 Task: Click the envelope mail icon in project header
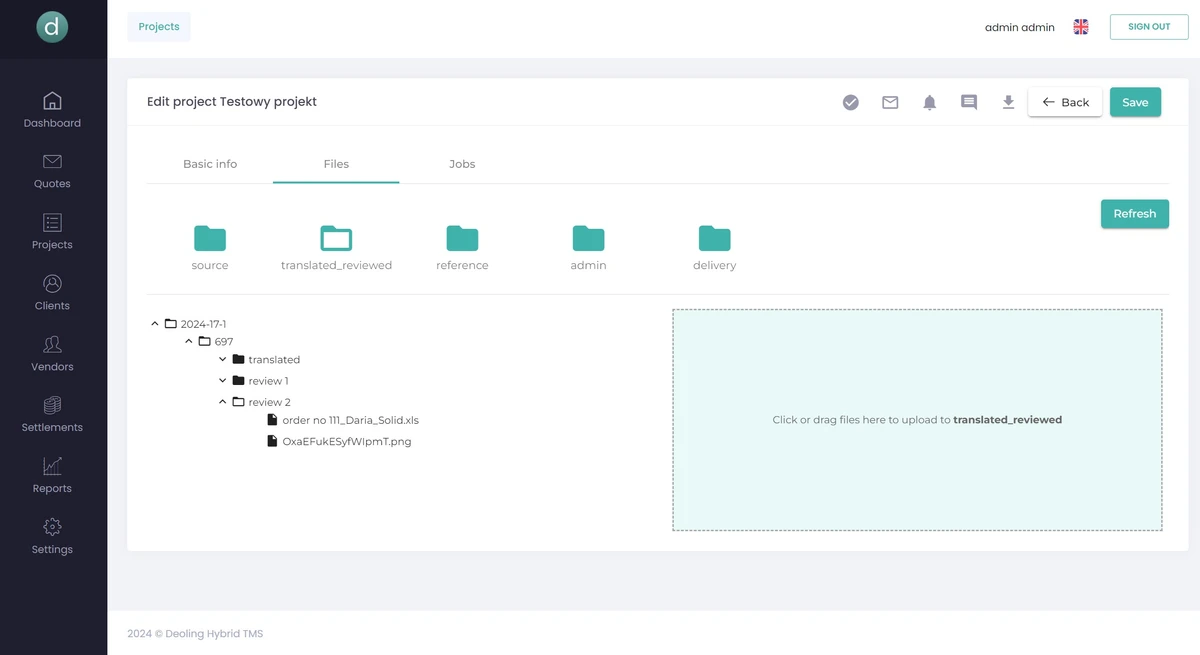pos(890,102)
